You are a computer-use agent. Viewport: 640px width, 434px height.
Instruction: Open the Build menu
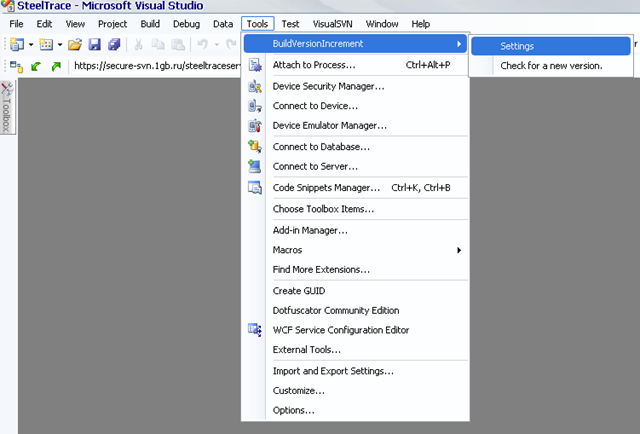(x=150, y=24)
